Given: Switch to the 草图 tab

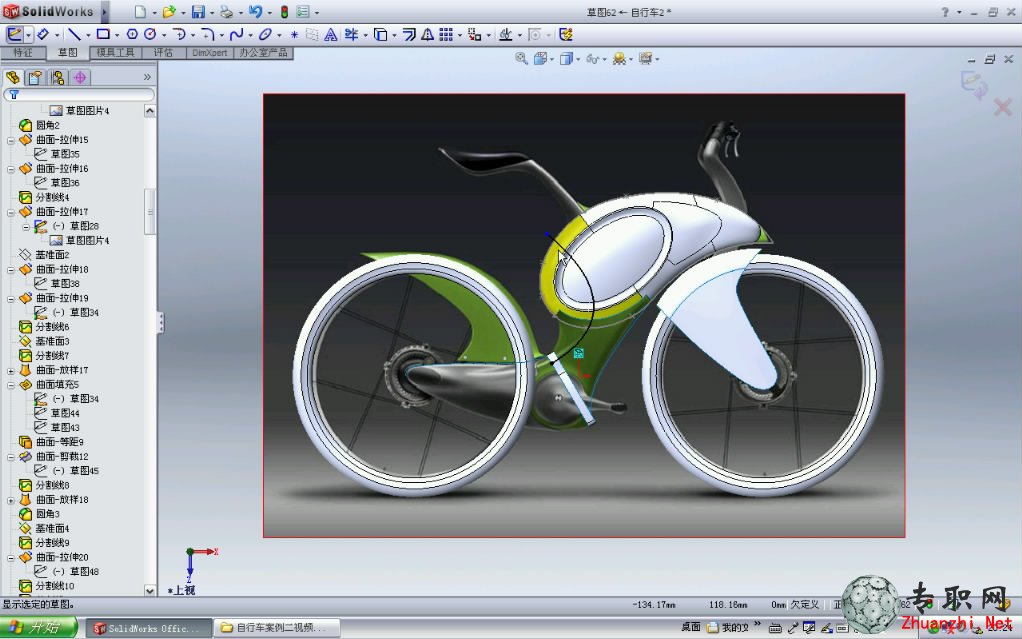Looking at the screenshot, I should [x=68, y=53].
